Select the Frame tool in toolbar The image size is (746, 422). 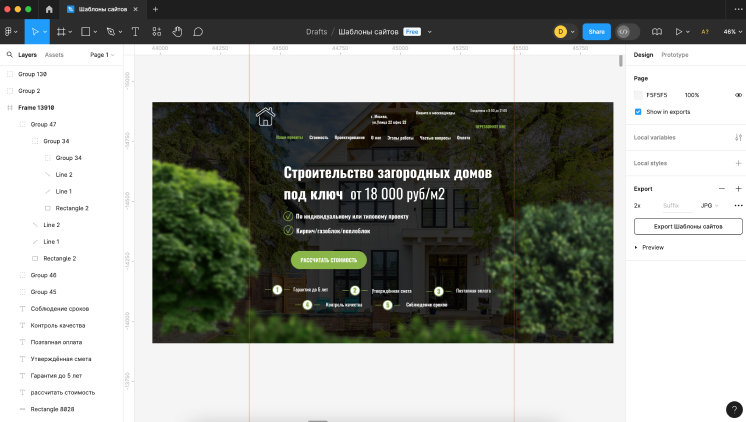click(x=61, y=31)
